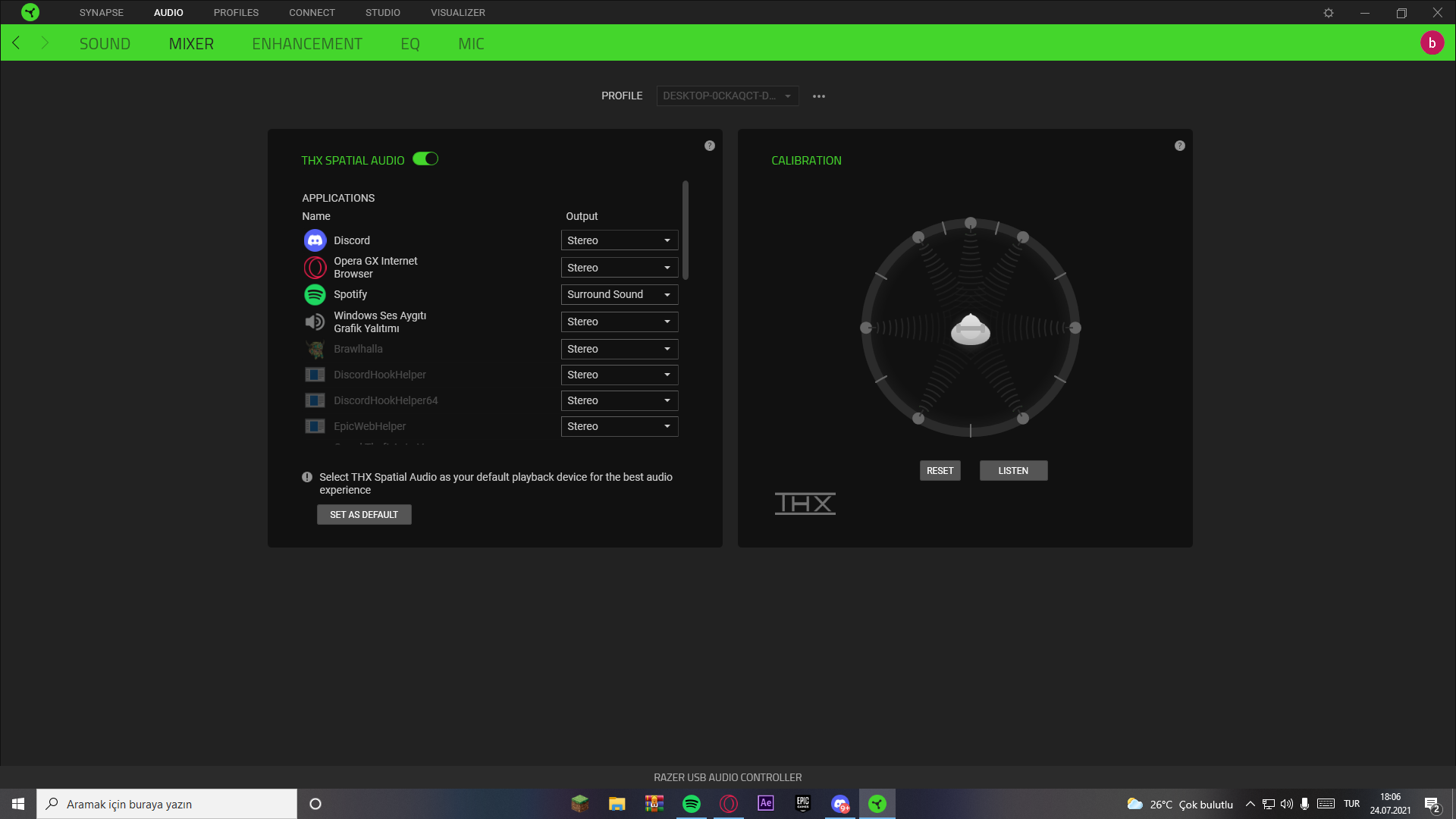
Task: Click the LISTEN calibration button
Action: (1012, 471)
